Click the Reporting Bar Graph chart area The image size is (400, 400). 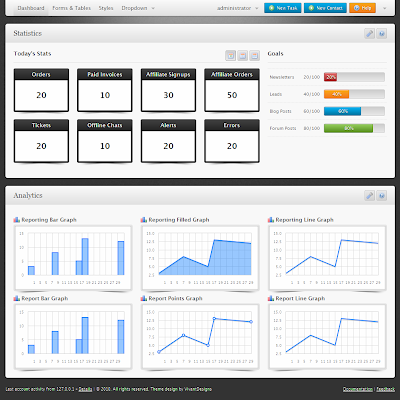click(73, 258)
